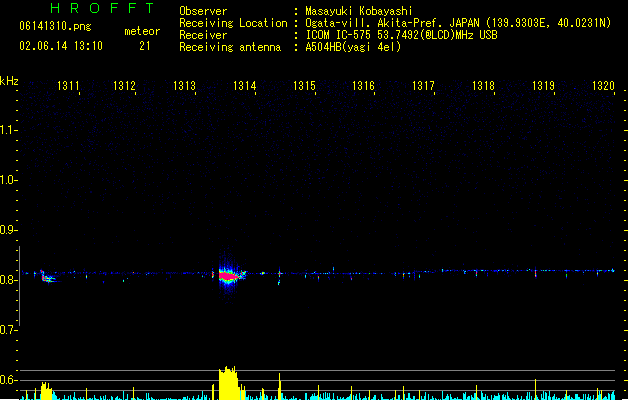Screen dimensions: 629x400
Task: Click the 1319 time marker
Action: 543,86
